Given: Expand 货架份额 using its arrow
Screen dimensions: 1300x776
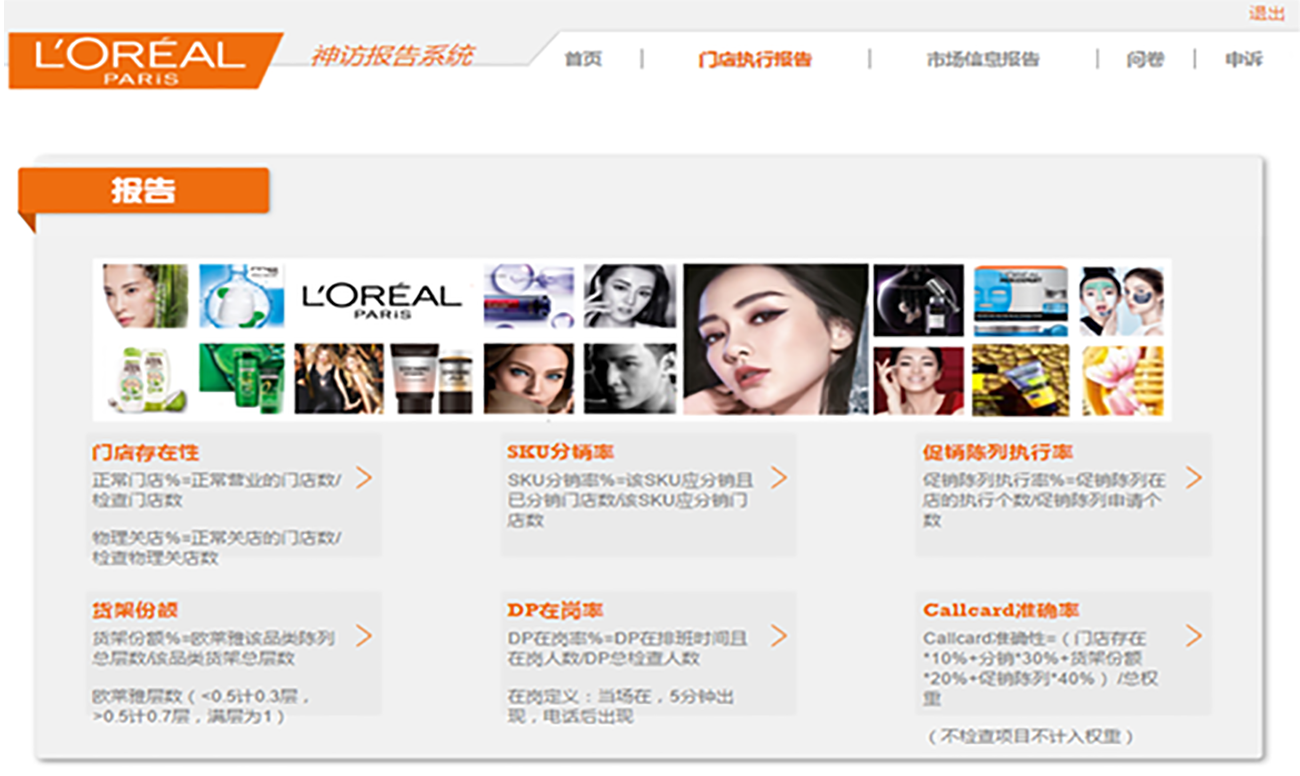Looking at the screenshot, I should click(364, 636).
